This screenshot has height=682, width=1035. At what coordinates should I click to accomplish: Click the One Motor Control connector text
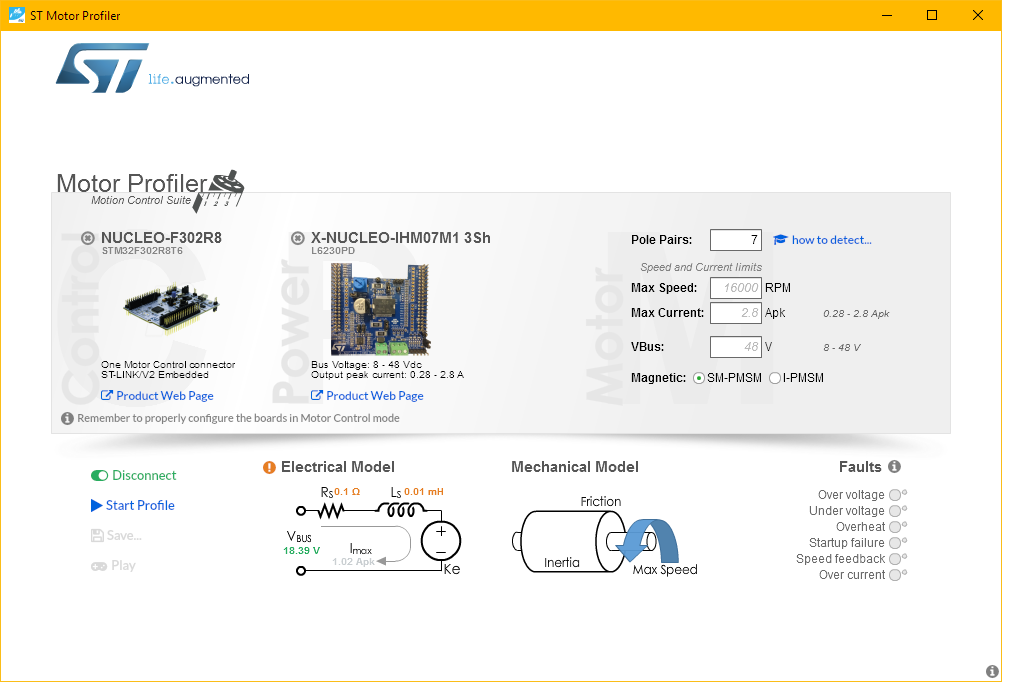[168, 364]
